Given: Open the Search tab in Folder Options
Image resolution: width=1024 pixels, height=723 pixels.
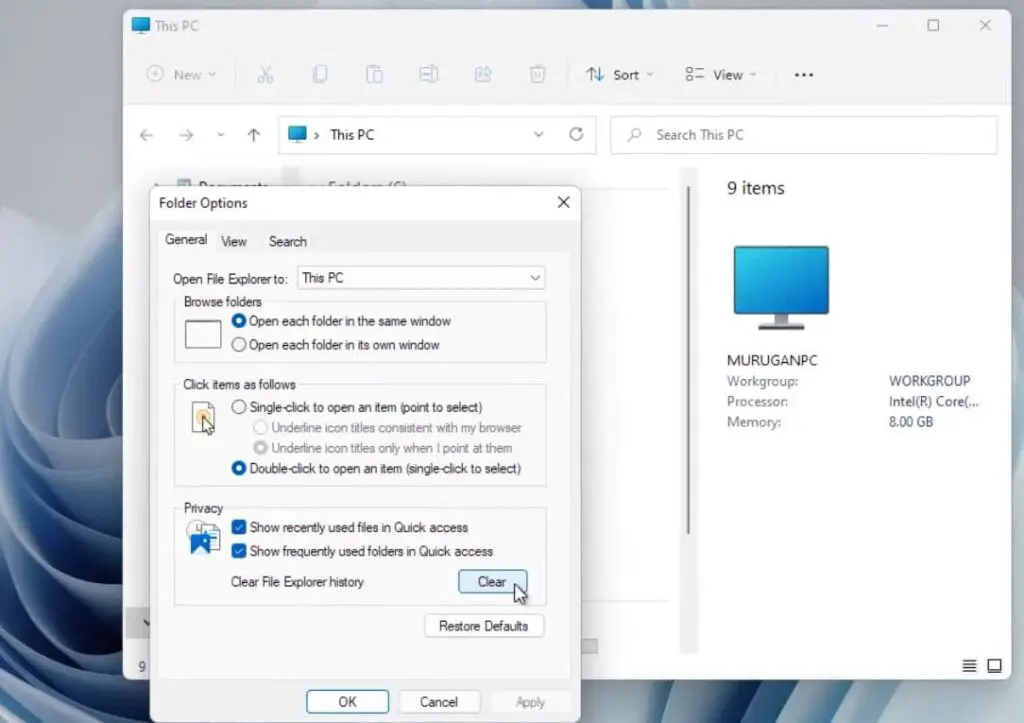Looking at the screenshot, I should 287,241.
